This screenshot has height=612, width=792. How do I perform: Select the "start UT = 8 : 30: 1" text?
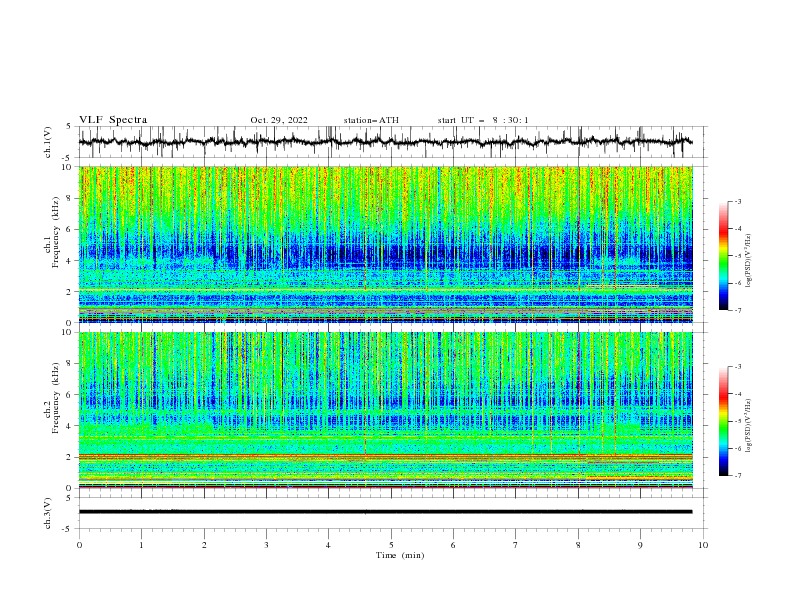tap(483, 120)
